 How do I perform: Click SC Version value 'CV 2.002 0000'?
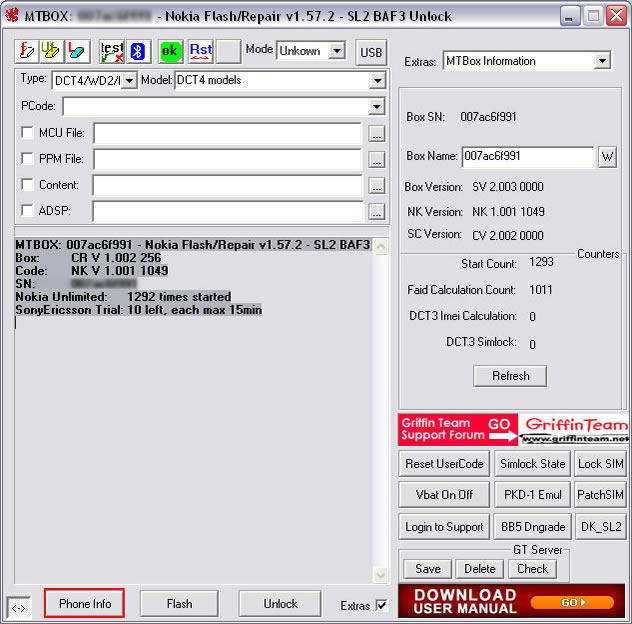507,235
